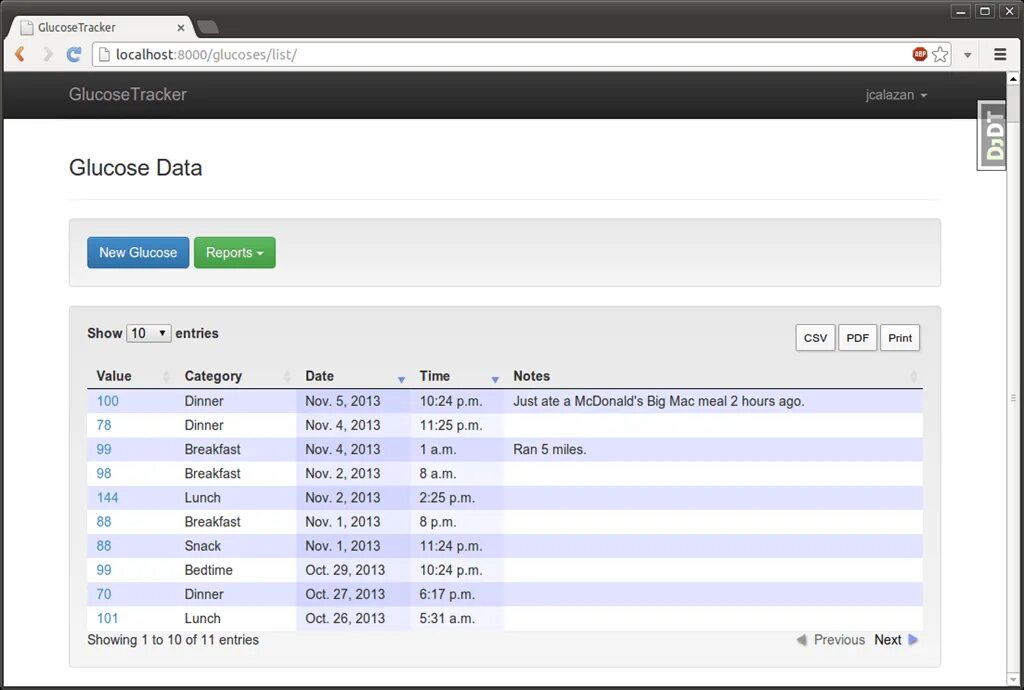Click the 'Nov. 5, 2013' date cell
1024x690 pixels.
tap(353, 401)
